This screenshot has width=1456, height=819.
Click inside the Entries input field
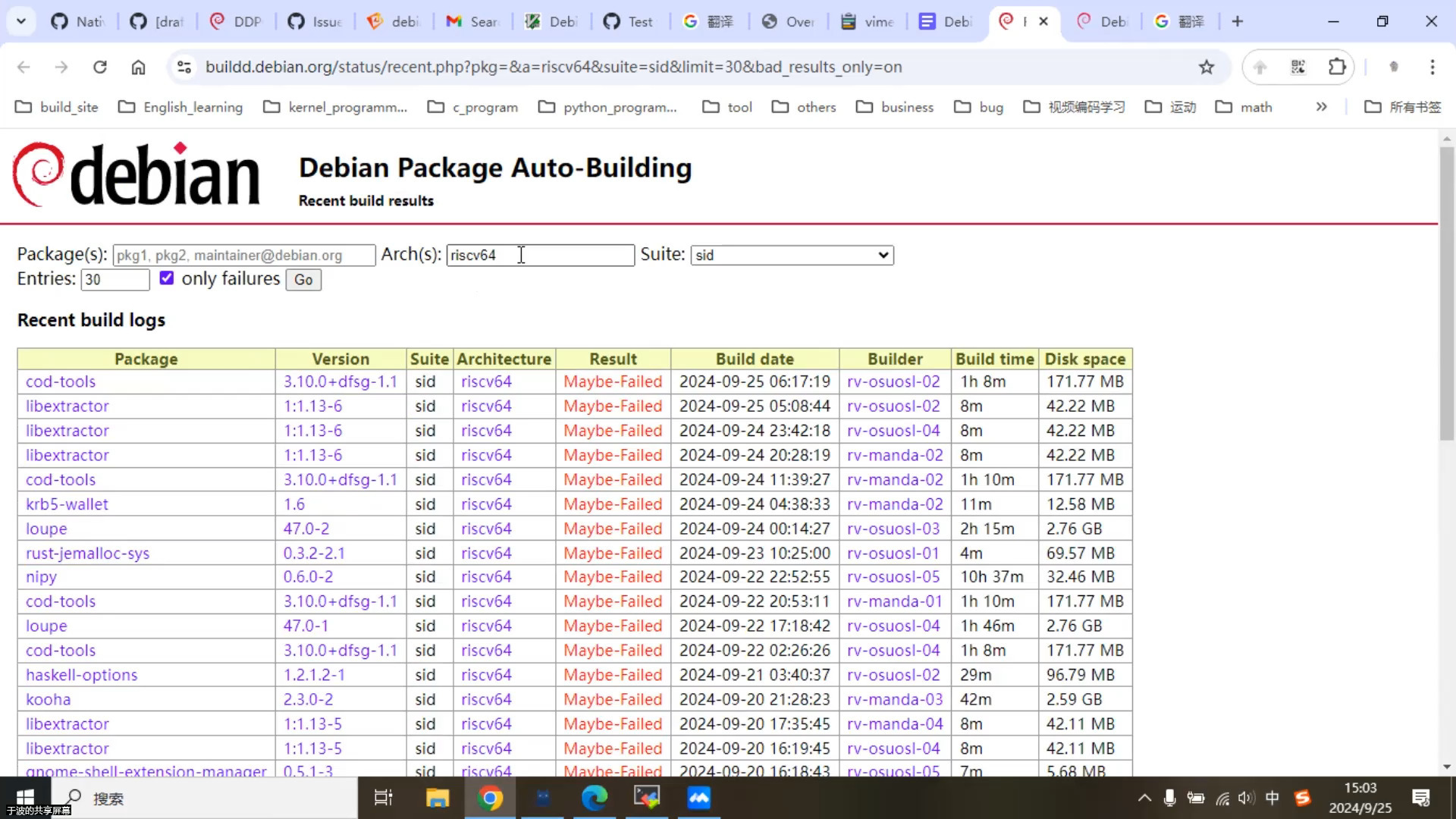(115, 279)
